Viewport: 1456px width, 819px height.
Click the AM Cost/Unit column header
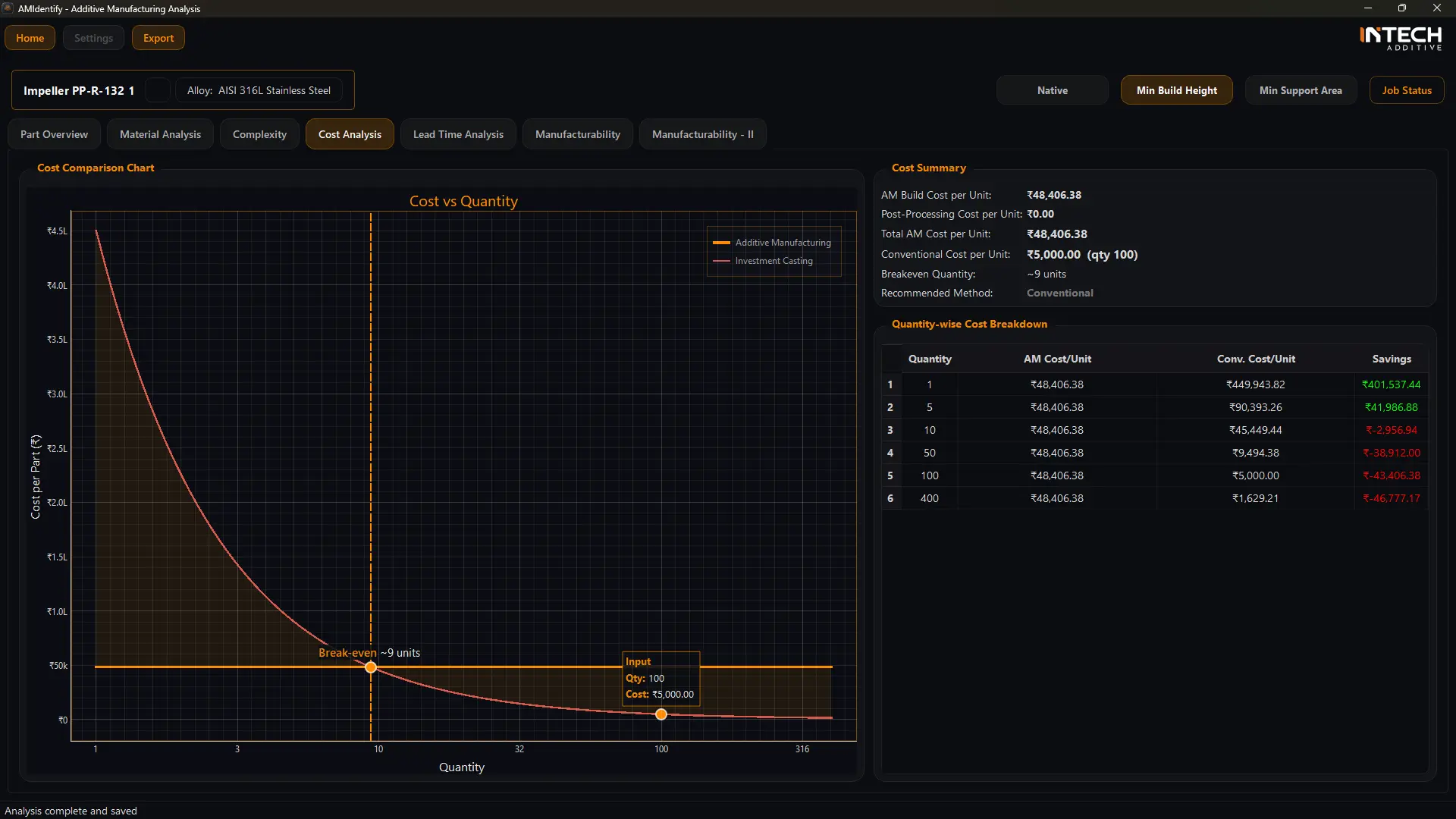point(1057,359)
